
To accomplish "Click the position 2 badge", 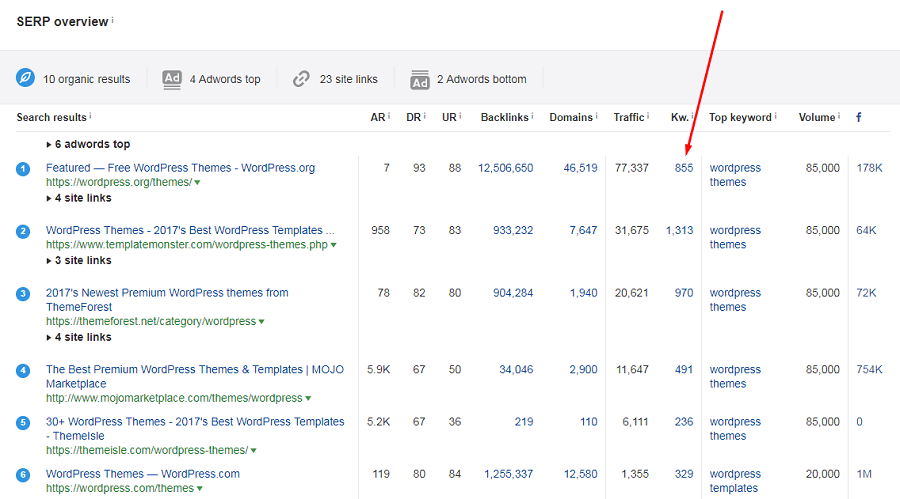I will coord(23,231).
